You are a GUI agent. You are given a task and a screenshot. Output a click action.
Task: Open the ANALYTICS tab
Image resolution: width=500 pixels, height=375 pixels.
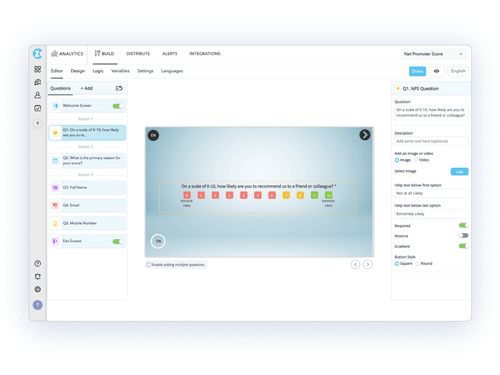[x=67, y=54]
